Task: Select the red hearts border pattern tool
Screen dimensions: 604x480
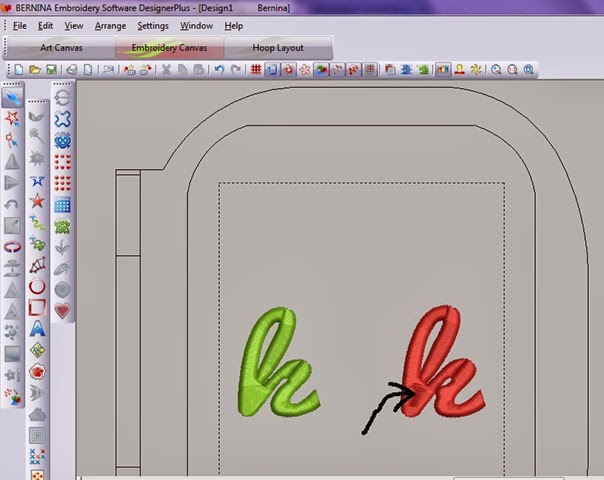Action: tap(62, 162)
